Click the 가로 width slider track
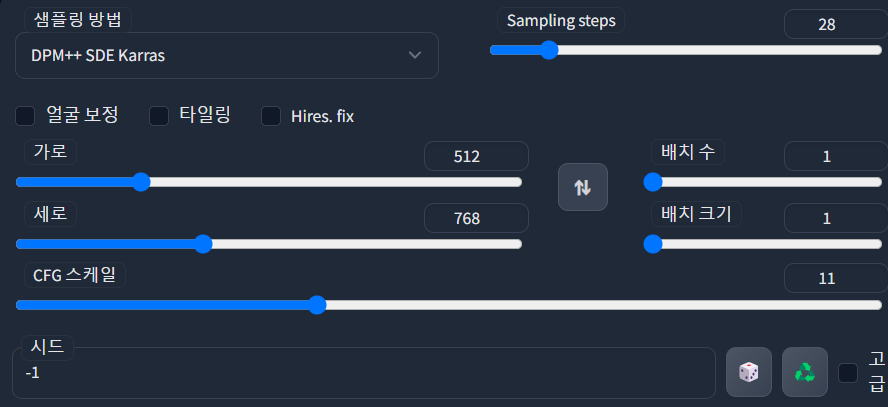Viewport: 888px width, 407px height. [x=268, y=182]
